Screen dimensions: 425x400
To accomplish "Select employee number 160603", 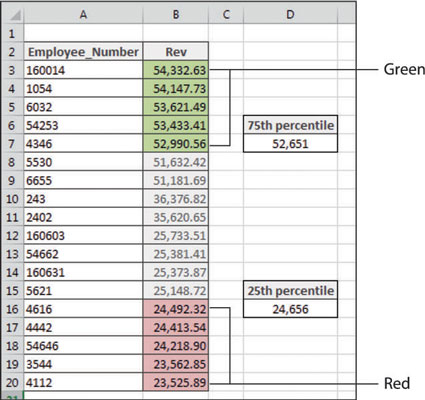I will 83,236.
